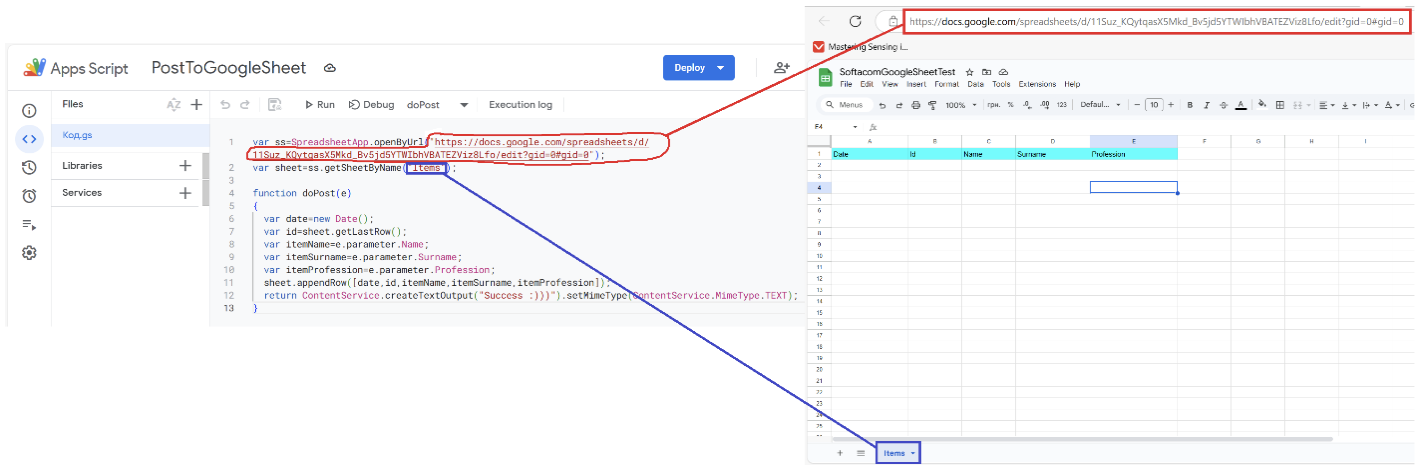Click the Debug button

[x=371, y=104]
